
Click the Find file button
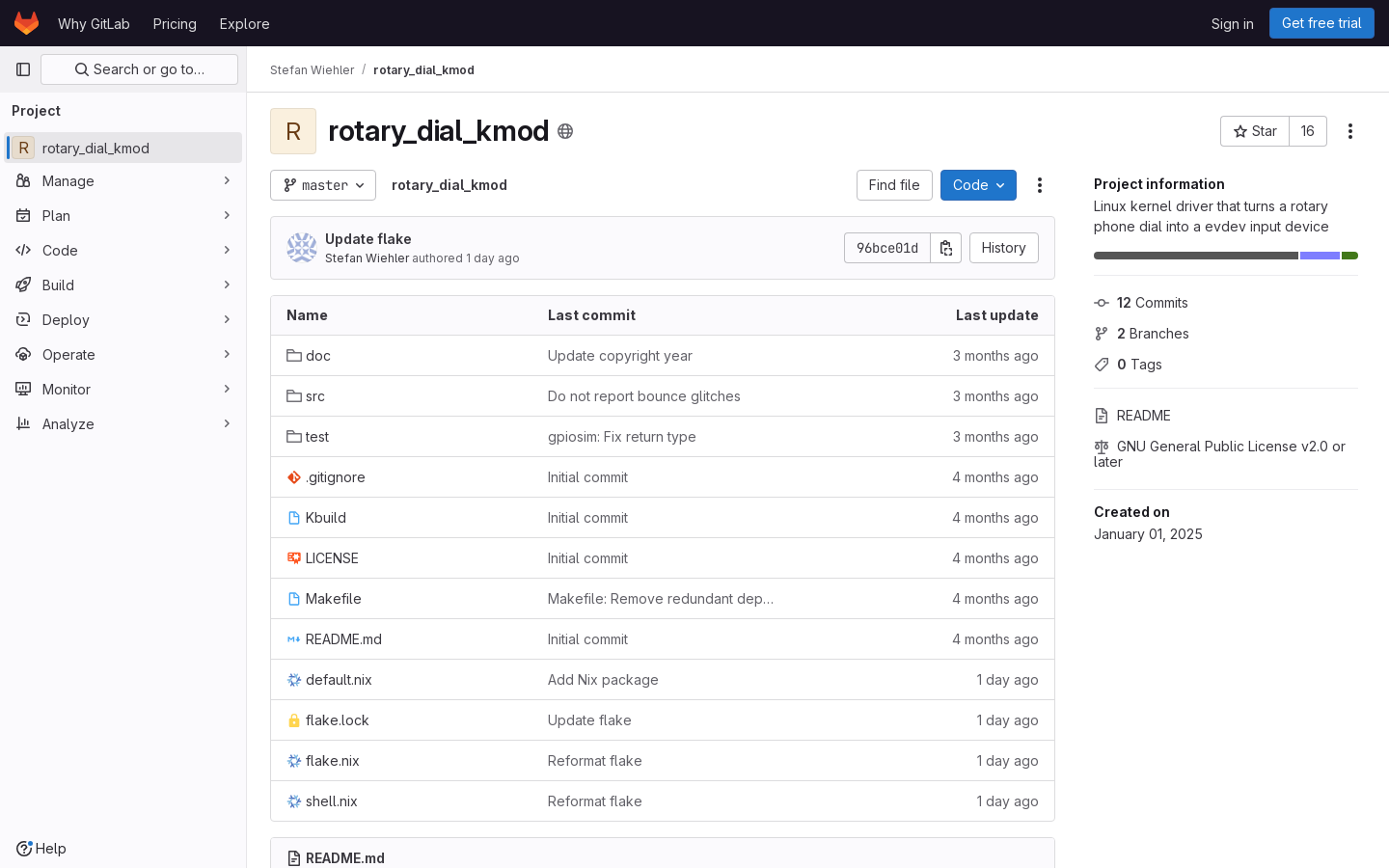pos(894,185)
